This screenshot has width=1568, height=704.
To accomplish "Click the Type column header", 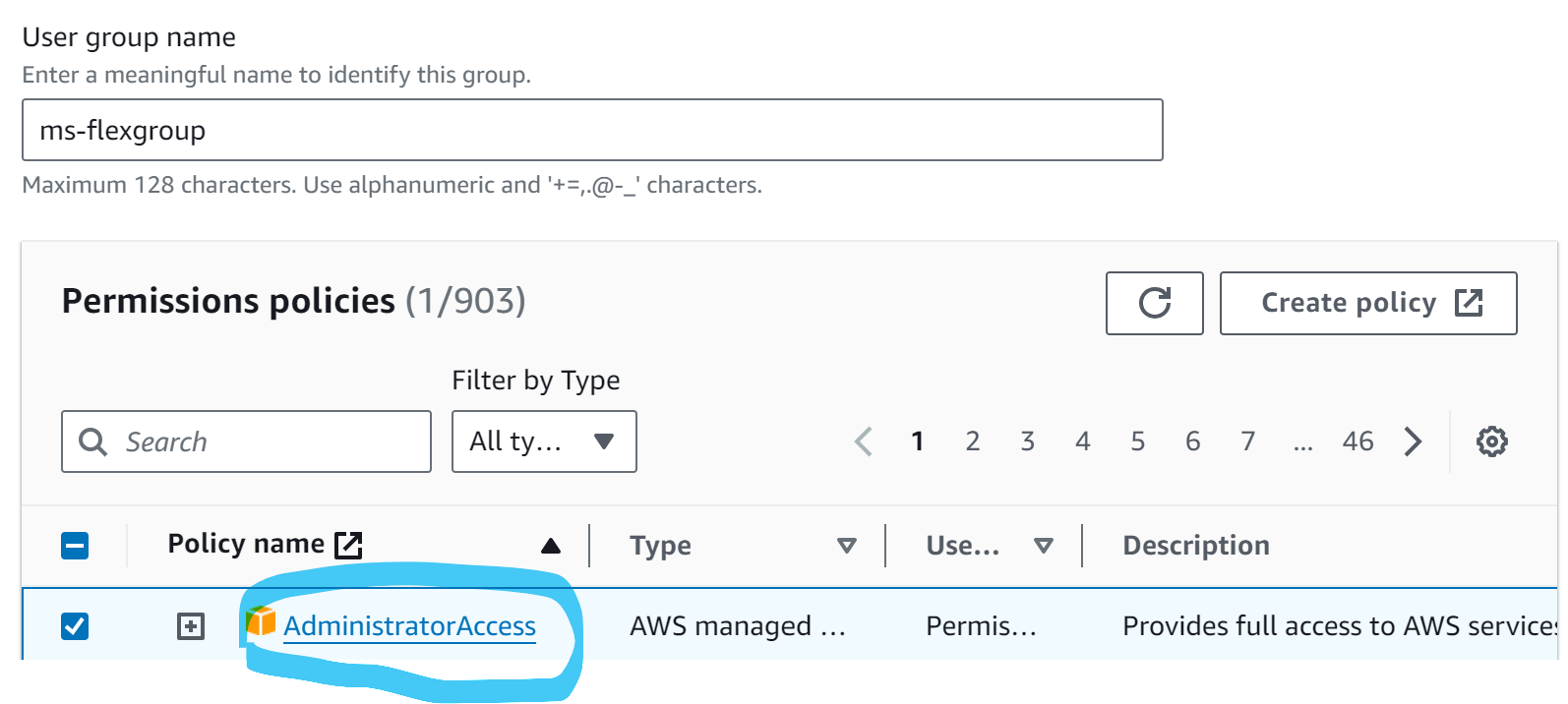I will 660,546.
